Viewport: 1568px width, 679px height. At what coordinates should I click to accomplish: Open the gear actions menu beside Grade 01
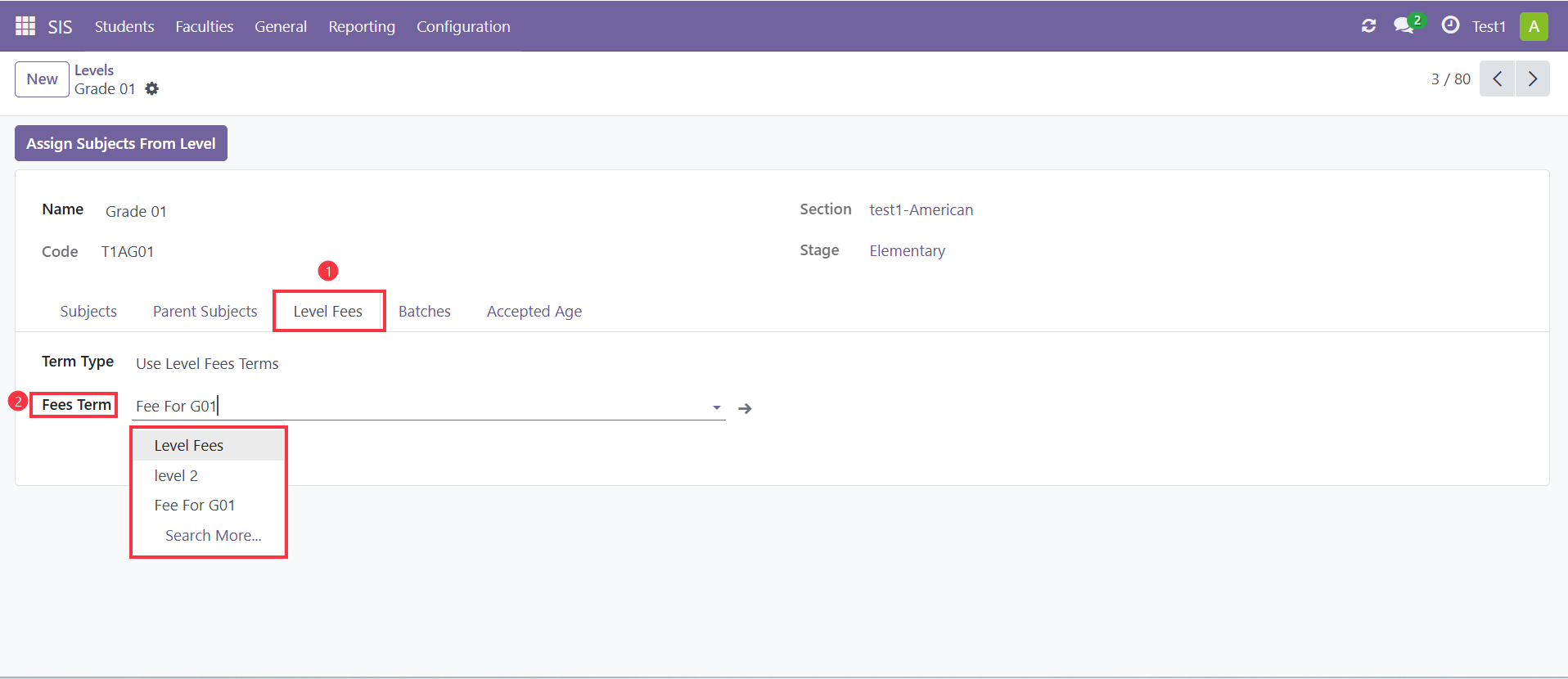tap(151, 88)
